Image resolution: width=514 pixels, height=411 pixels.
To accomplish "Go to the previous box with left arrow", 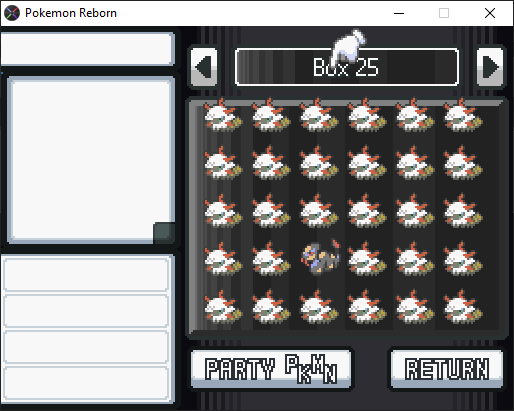I will click(204, 67).
